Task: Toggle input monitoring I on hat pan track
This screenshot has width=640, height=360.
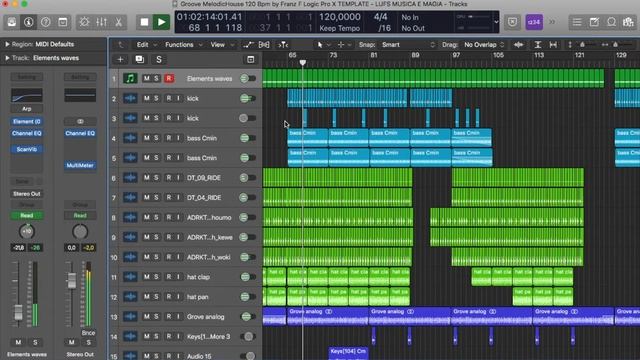Action: tap(178, 297)
